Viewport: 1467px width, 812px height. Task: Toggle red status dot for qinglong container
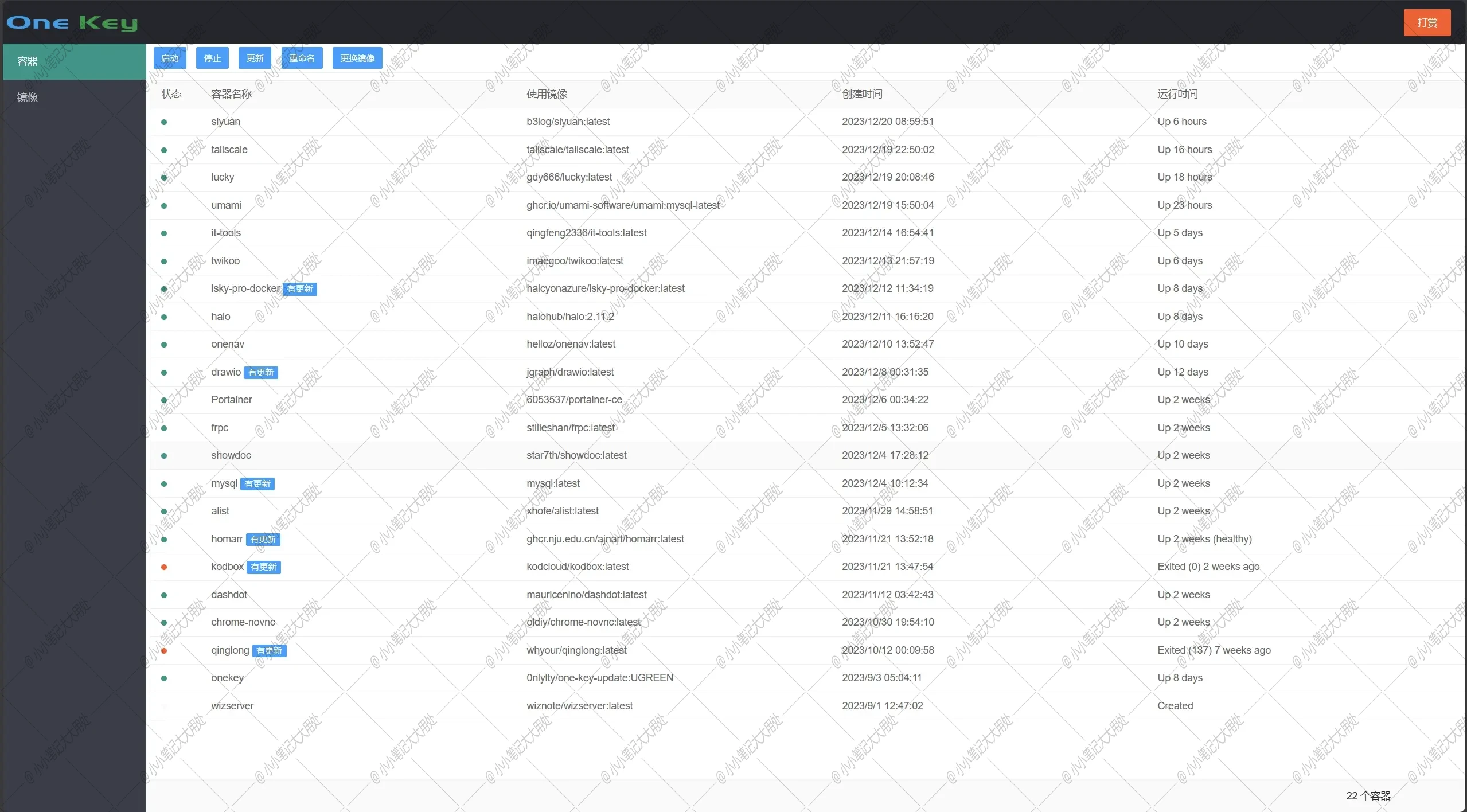tap(163, 650)
